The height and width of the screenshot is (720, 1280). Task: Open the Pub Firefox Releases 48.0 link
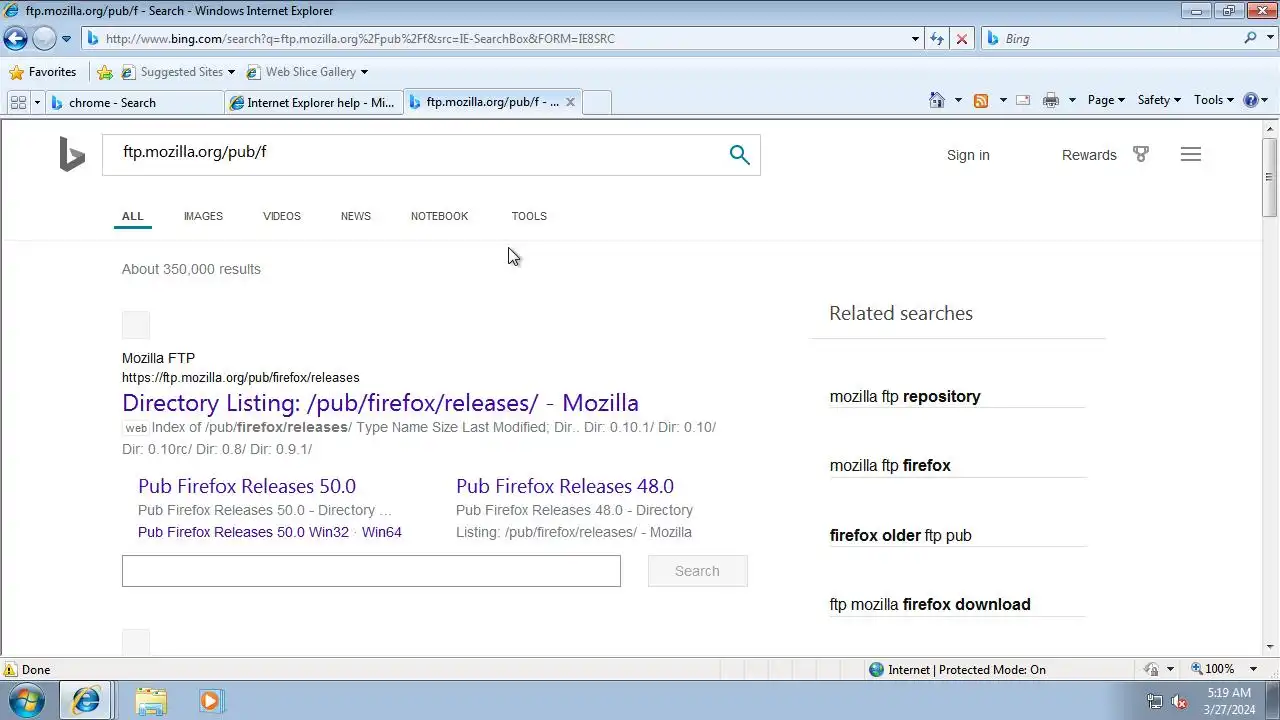click(x=565, y=486)
